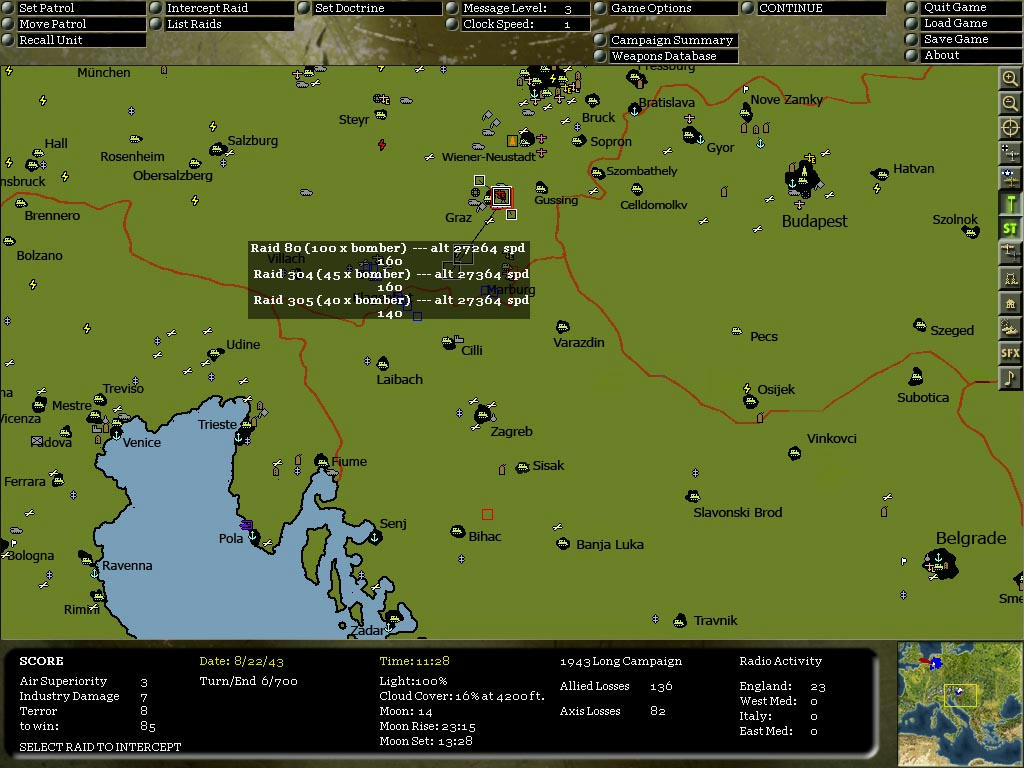Open Game Options
This screenshot has width=1024, height=768.
[665, 8]
